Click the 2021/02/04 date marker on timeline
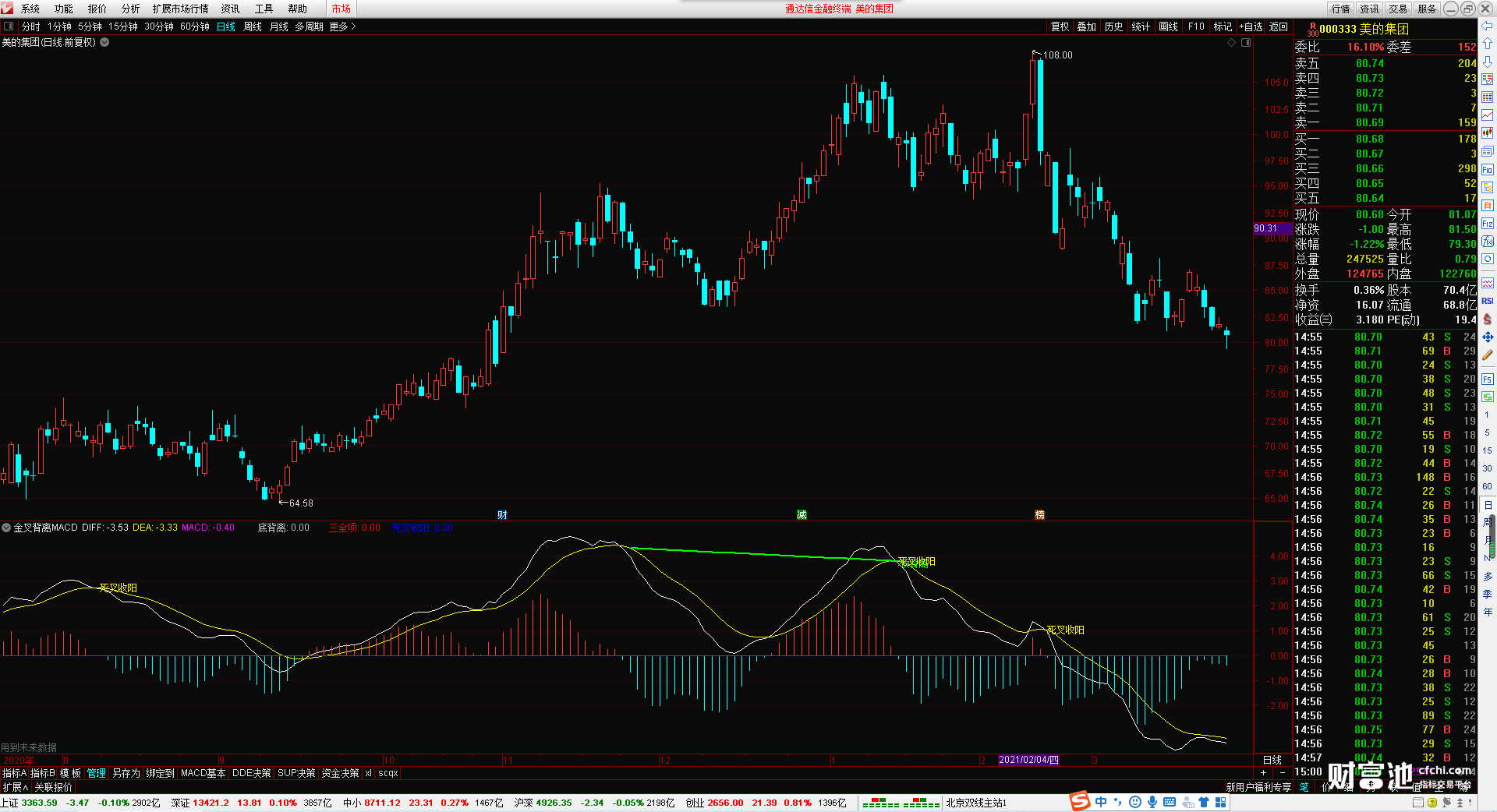 pos(1028,760)
